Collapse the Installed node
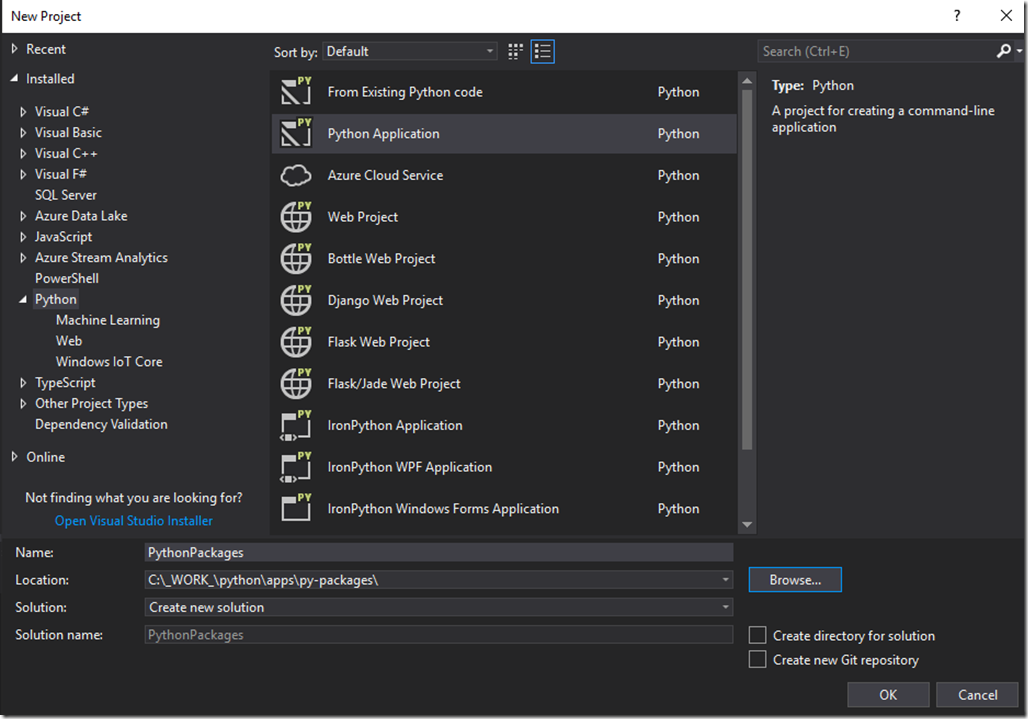1028x719 pixels. coord(14,78)
